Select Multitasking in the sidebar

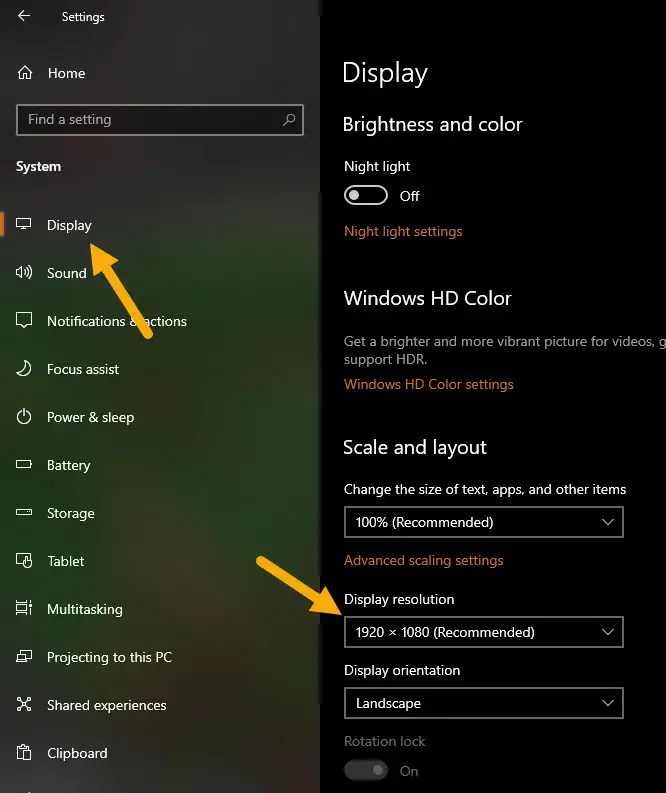pos(85,609)
